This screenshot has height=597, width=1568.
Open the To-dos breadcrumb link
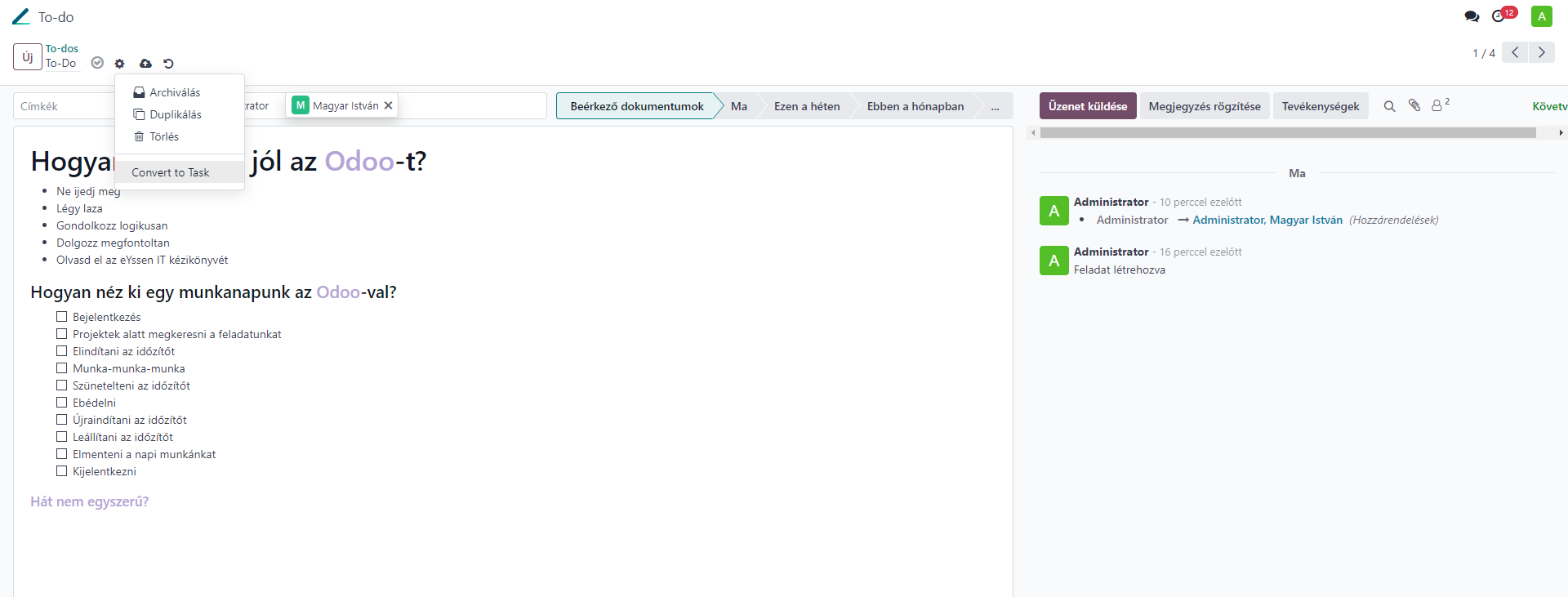(62, 48)
